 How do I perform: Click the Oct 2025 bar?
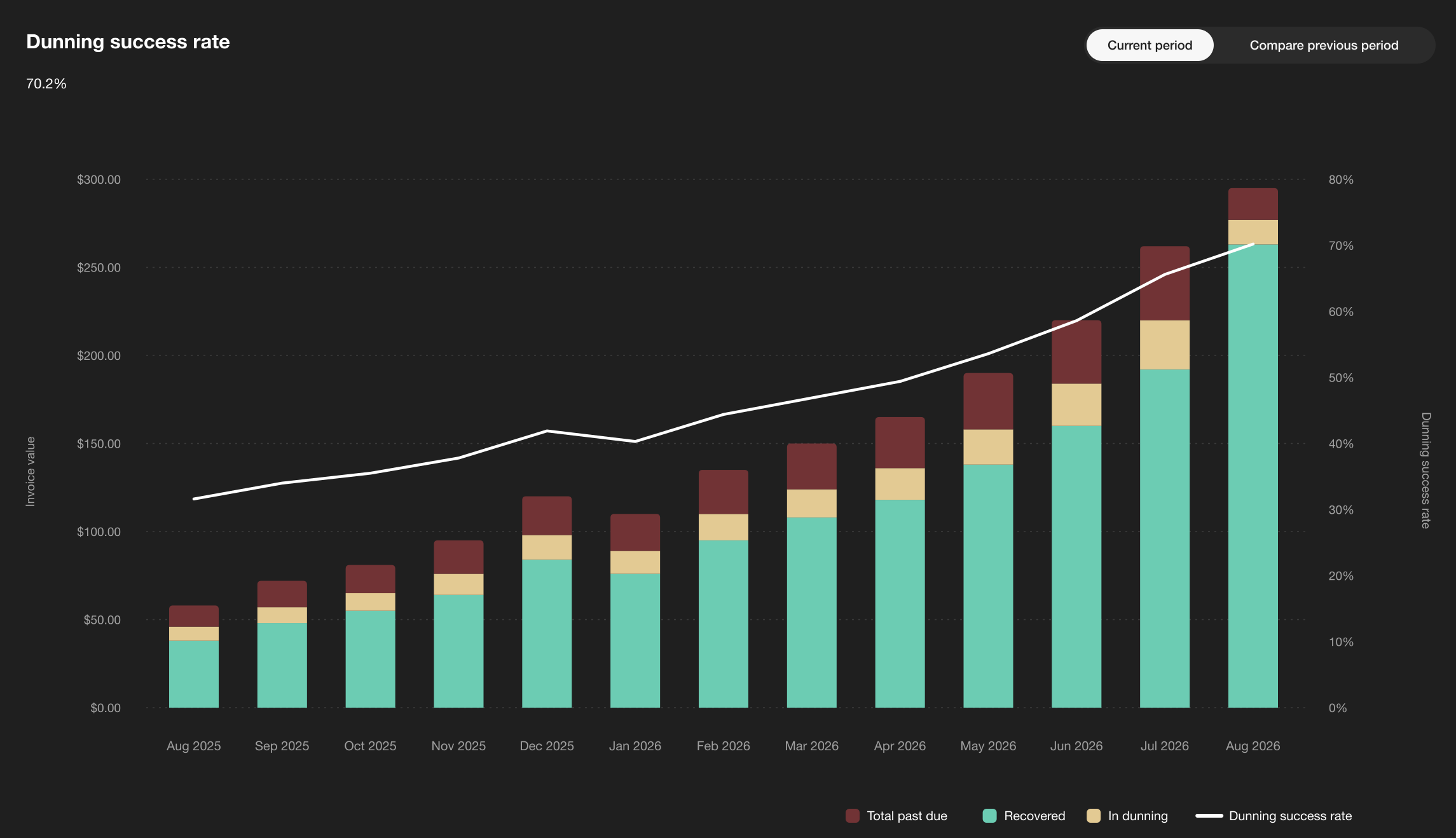pyautogui.click(x=371, y=636)
